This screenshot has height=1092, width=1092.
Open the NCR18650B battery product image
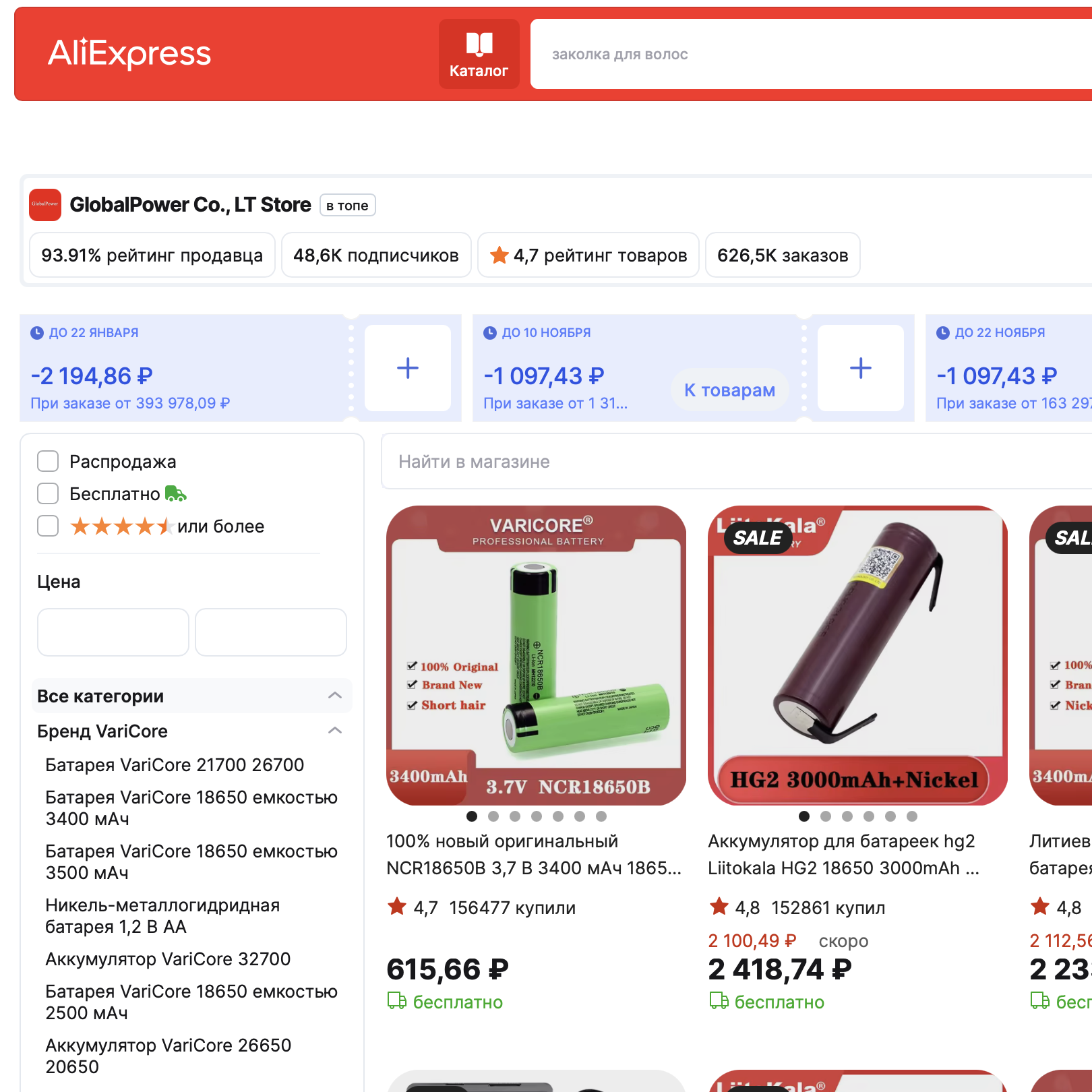(537, 656)
